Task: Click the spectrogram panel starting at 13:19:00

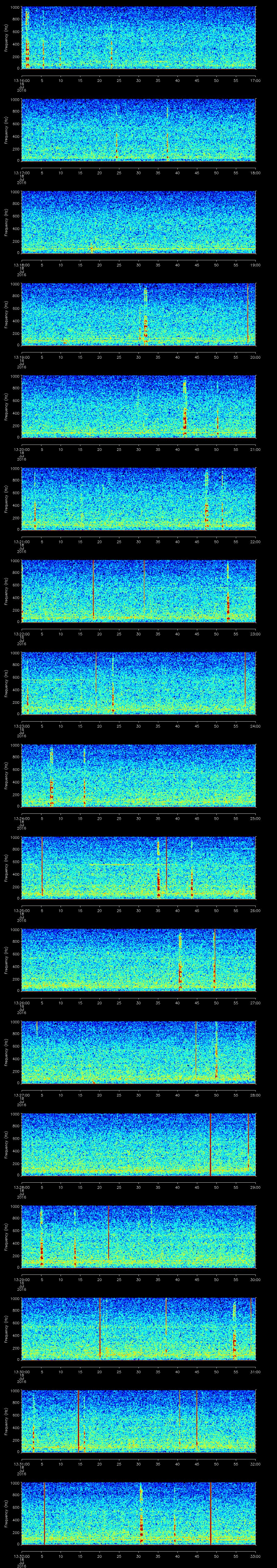Action: (138, 314)
